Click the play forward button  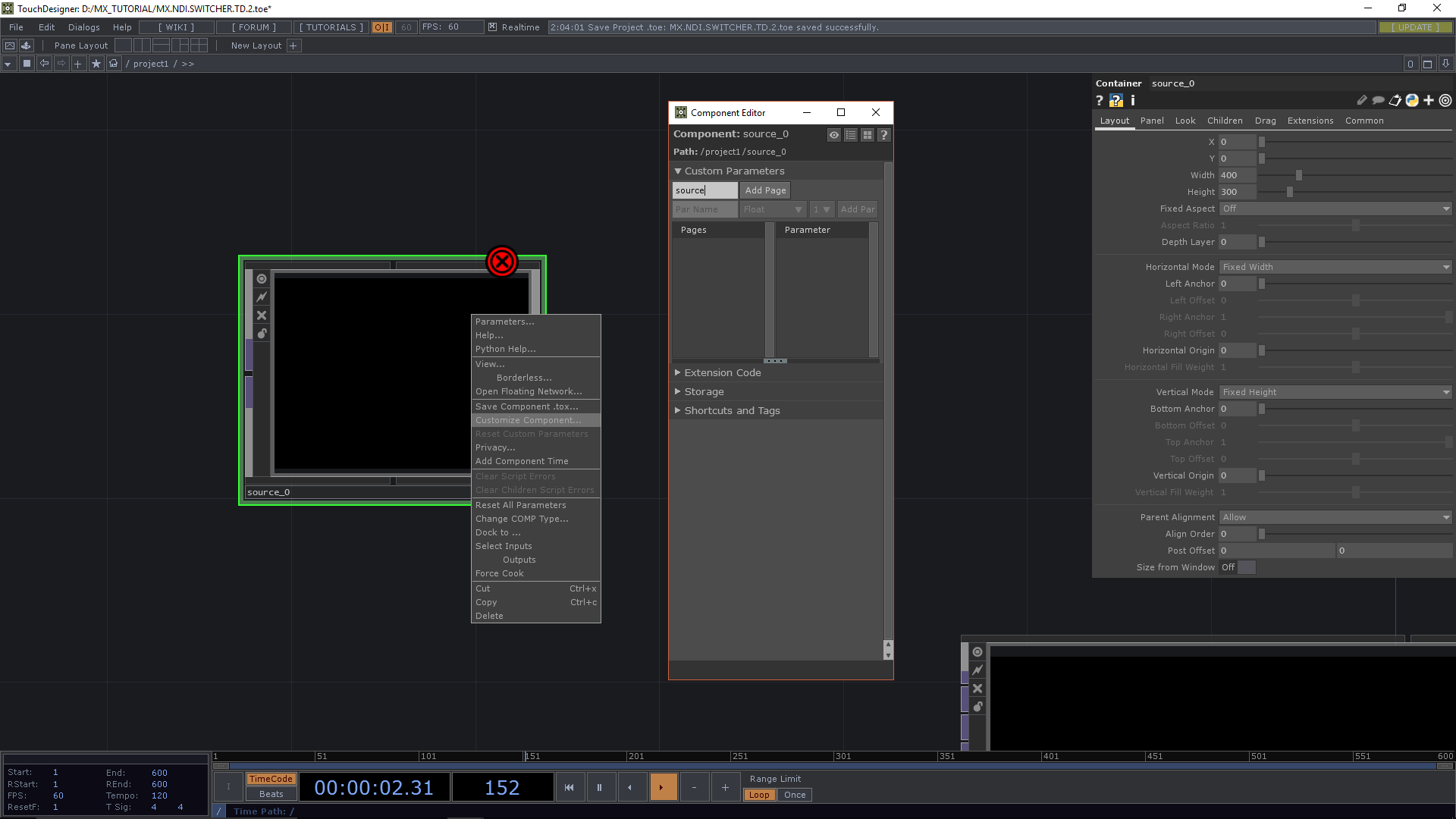[663, 787]
